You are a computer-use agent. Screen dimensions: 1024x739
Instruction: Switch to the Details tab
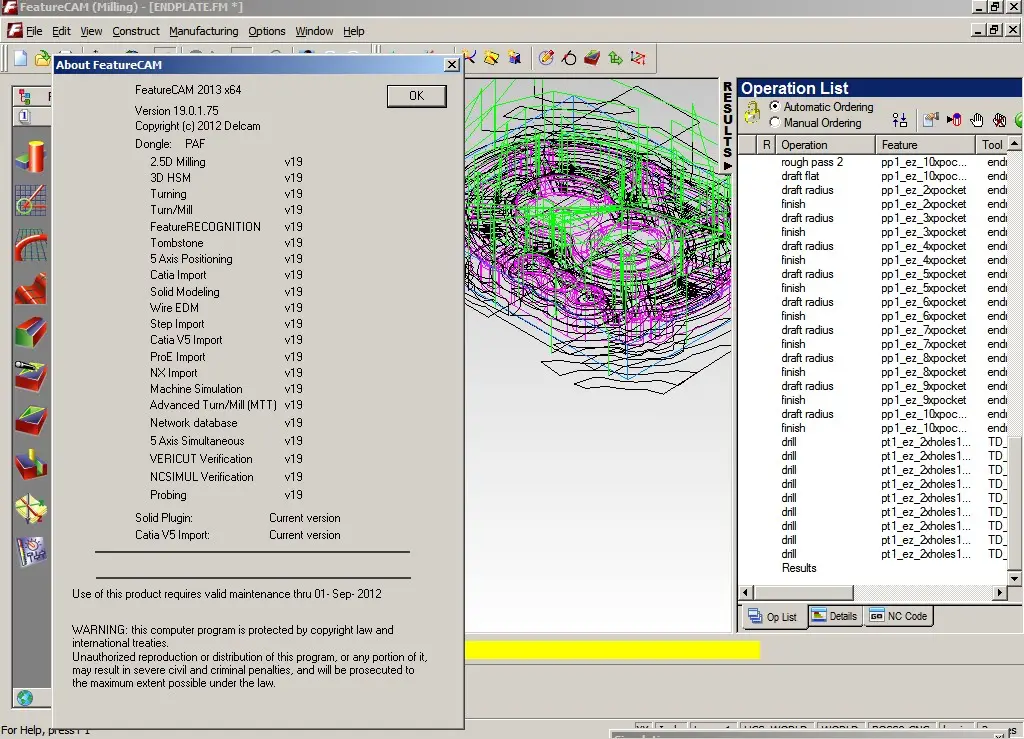[x=835, y=616]
